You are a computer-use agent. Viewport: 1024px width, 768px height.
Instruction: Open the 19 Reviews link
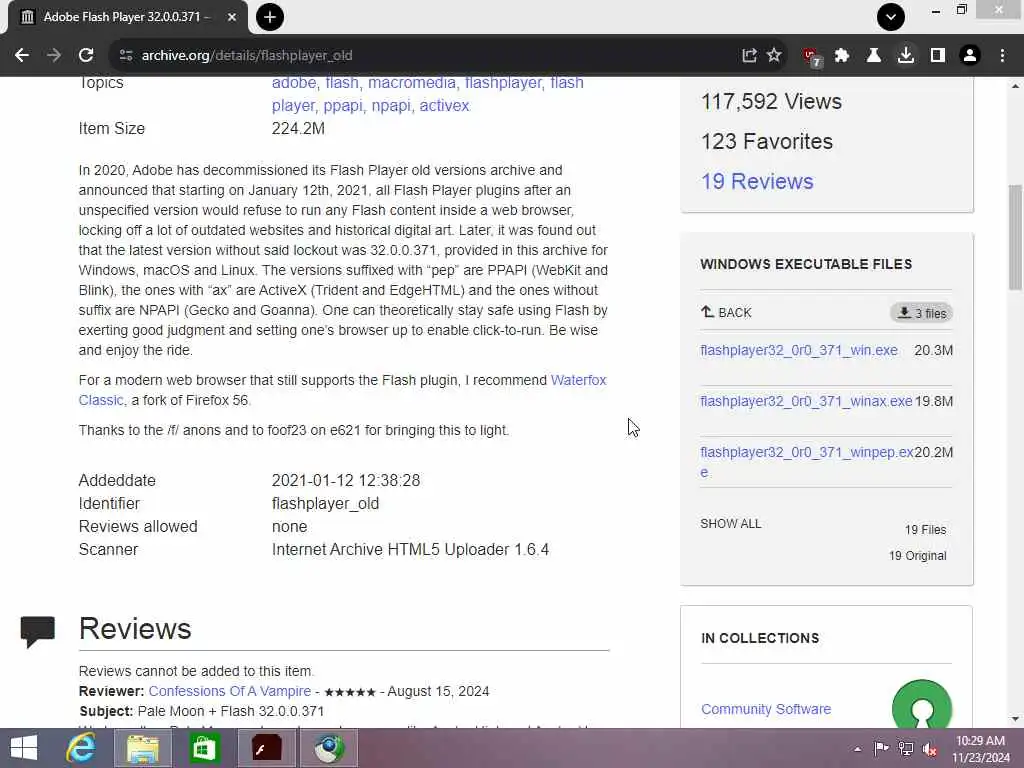click(757, 182)
